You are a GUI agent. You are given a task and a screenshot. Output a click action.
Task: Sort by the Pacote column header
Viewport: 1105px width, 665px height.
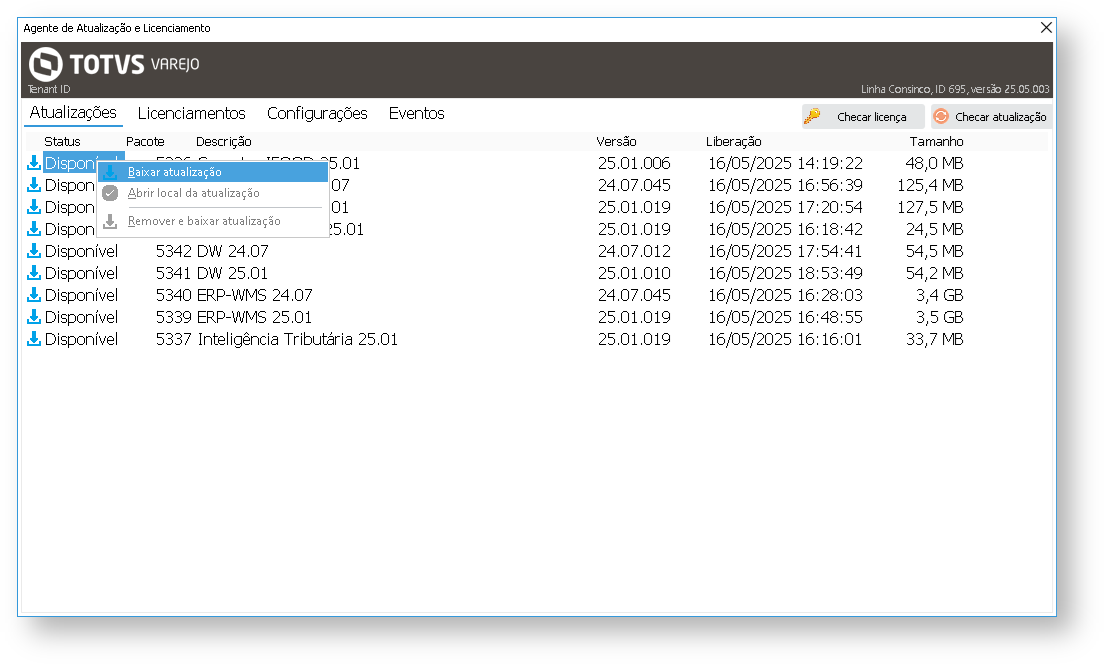[x=145, y=142]
